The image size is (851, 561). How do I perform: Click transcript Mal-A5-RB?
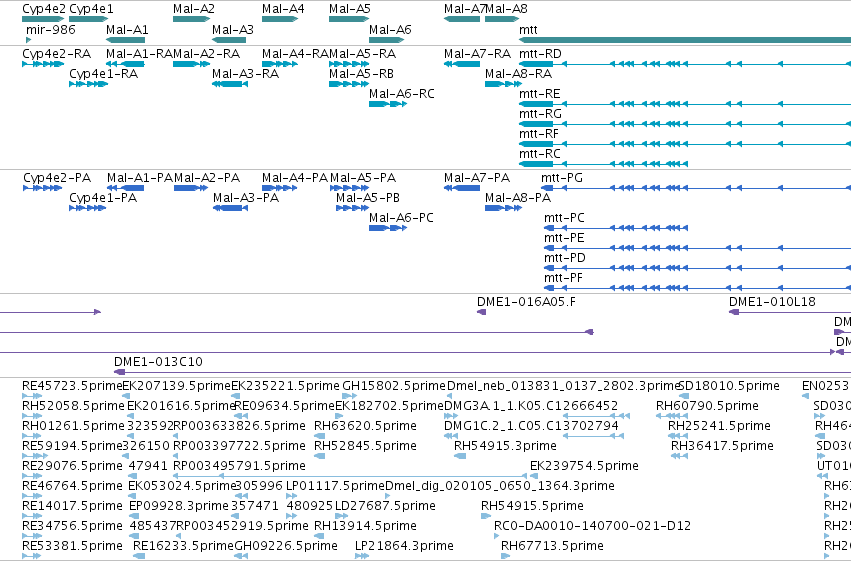click(x=349, y=84)
